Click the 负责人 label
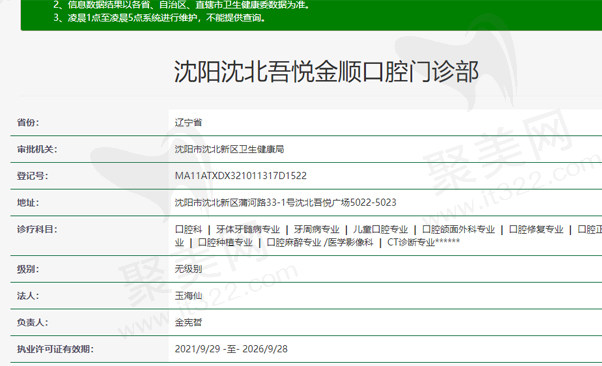The height and width of the screenshot is (366, 602). (x=32, y=323)
